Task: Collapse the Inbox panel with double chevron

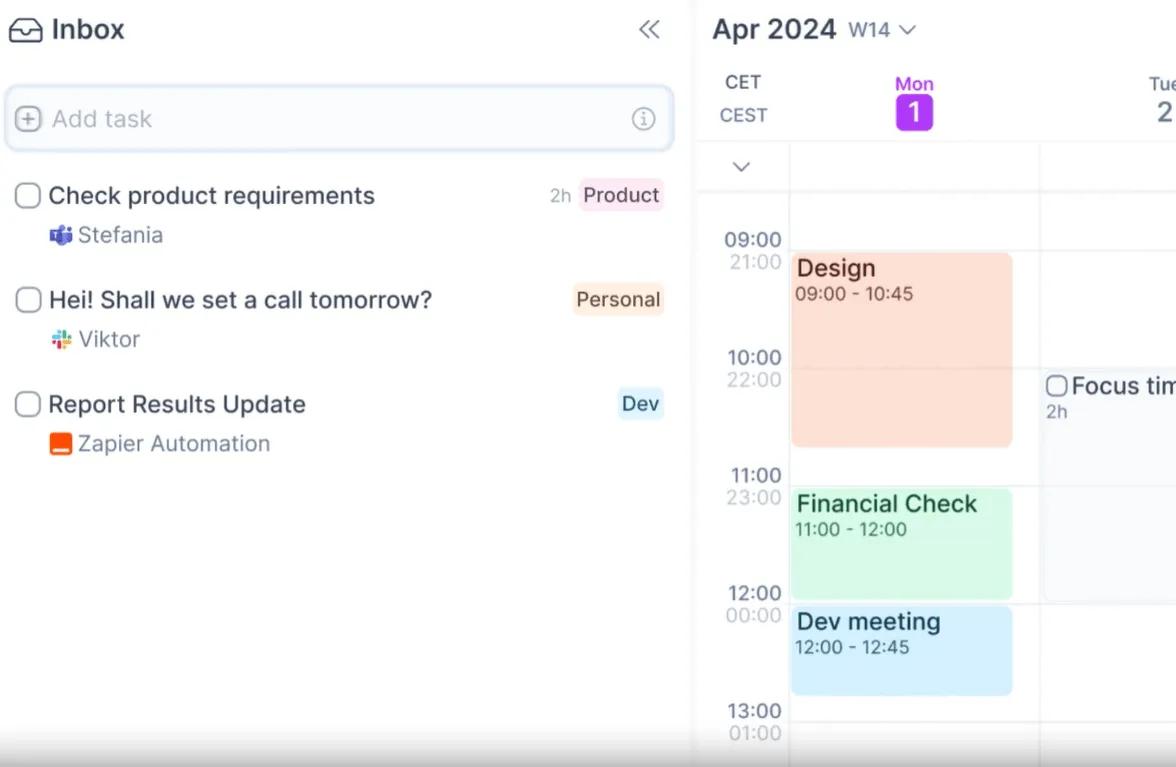Action: 650,29
